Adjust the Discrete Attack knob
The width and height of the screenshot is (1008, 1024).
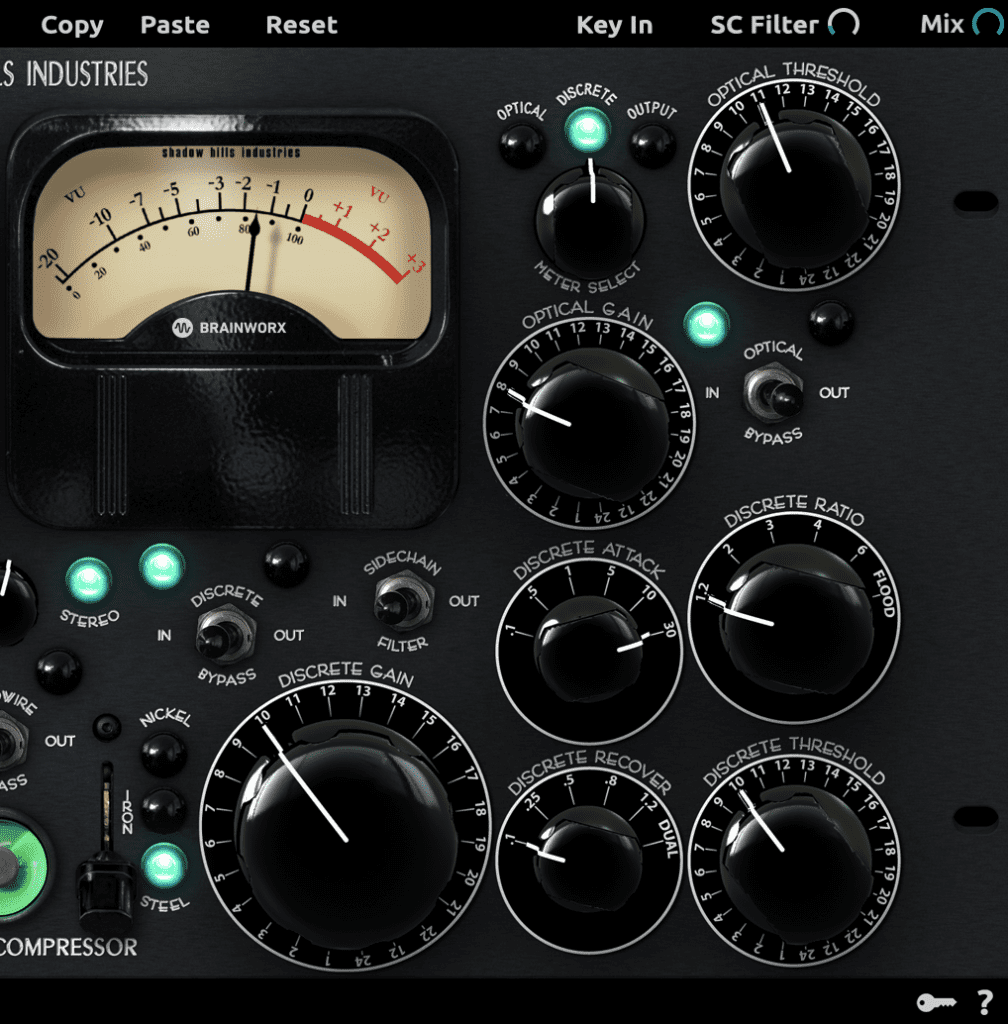pyautogui.click(x=589, y=650)
